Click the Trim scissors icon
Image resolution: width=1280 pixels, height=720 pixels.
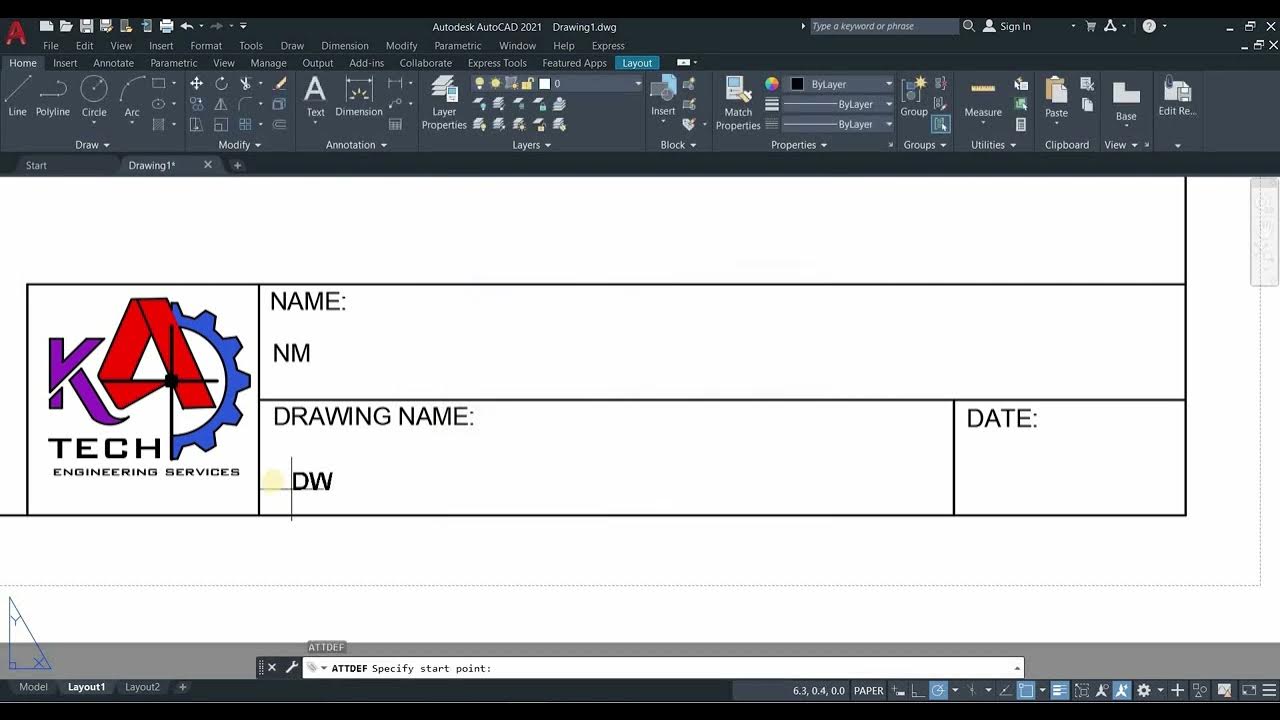pos(246,84)
